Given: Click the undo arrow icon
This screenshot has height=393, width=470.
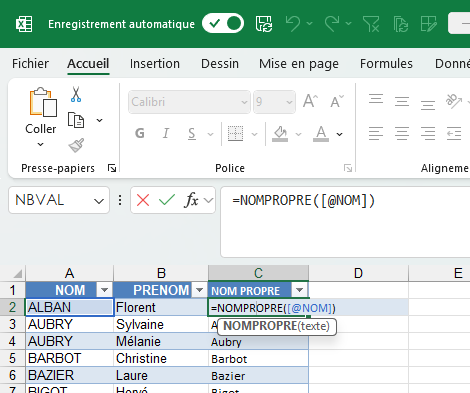Looking at the screenshot, I should [x=293, y=24].
